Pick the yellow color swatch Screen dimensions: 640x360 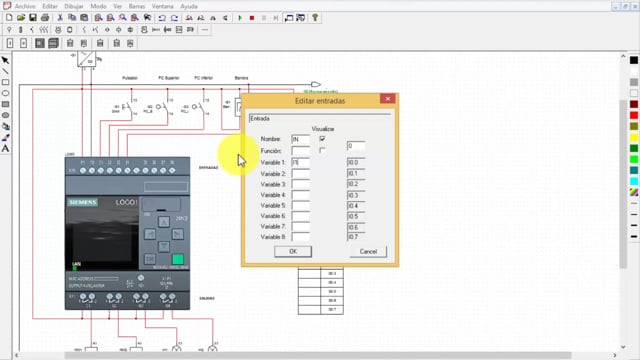pos(633,138)
